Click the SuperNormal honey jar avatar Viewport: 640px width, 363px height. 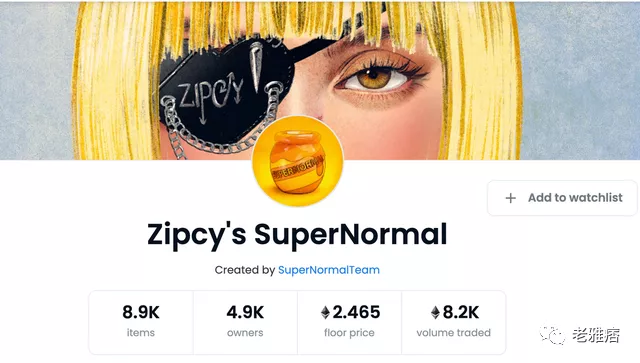click(x=298, y=161)
